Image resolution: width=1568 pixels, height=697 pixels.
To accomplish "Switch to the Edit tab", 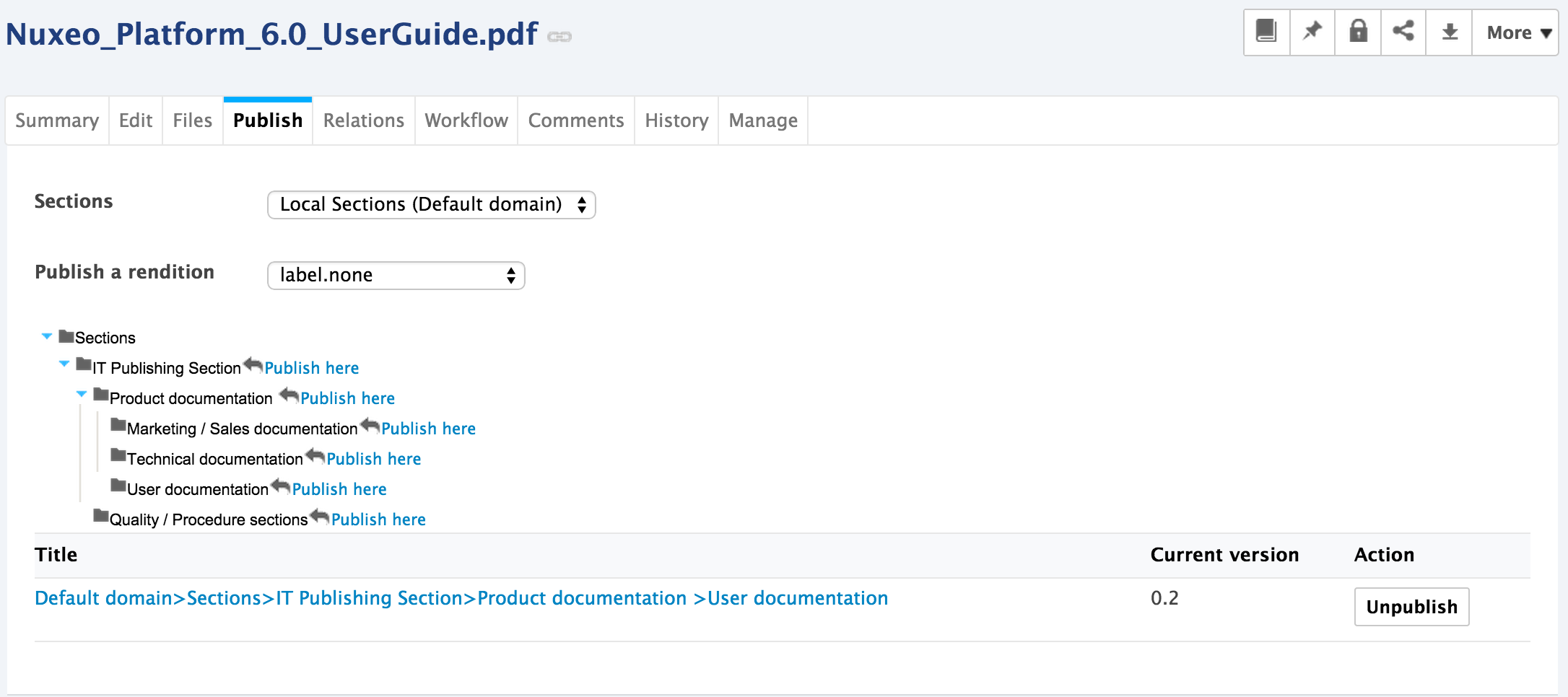I will pos(136,120).
